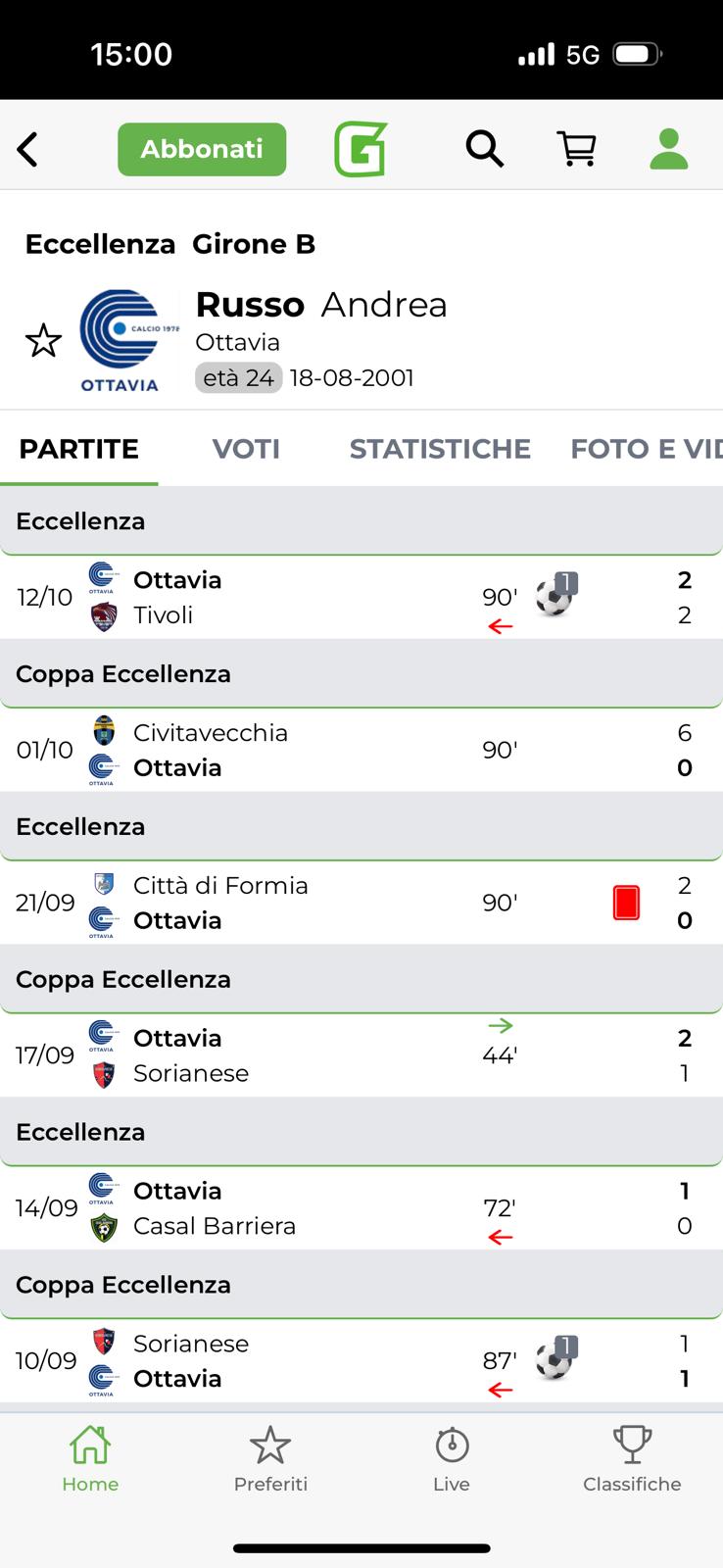Tap the green G logo

click(x=361, y=150)
